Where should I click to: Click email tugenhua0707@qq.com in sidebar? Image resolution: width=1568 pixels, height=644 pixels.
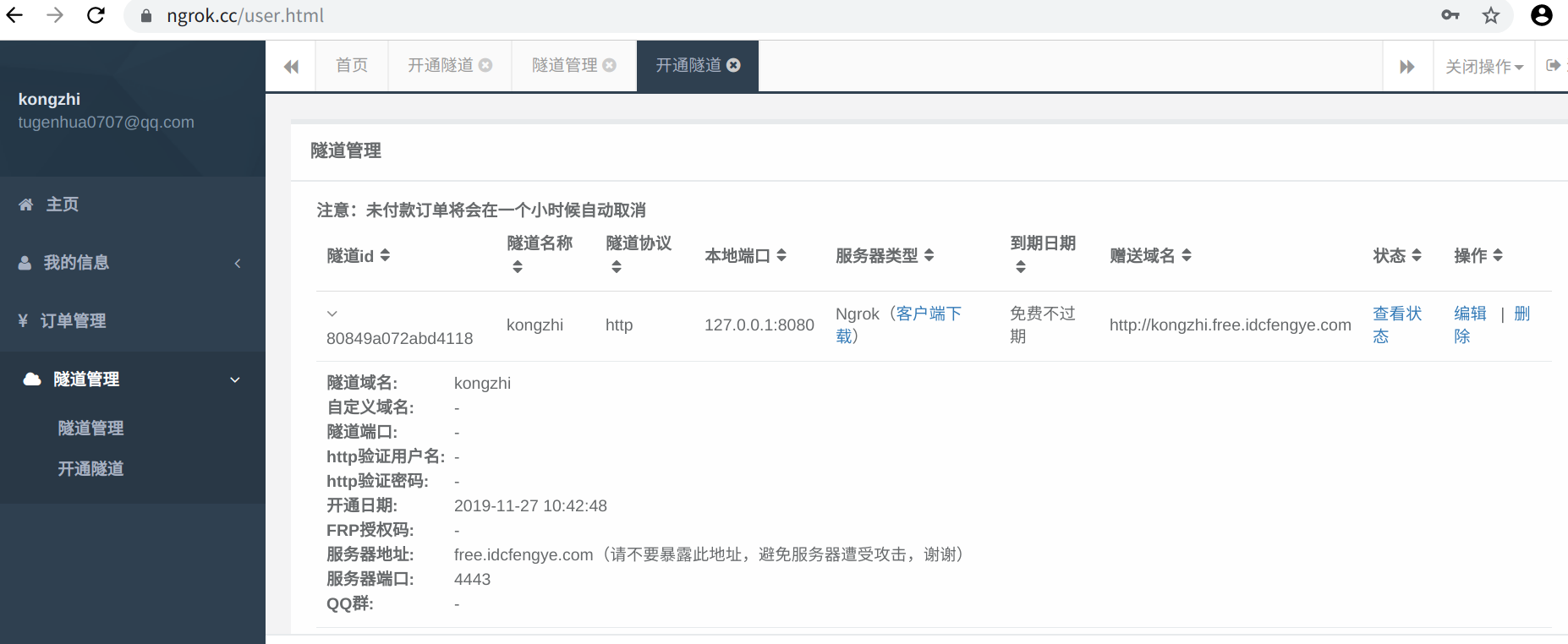[x=107, y=122]
